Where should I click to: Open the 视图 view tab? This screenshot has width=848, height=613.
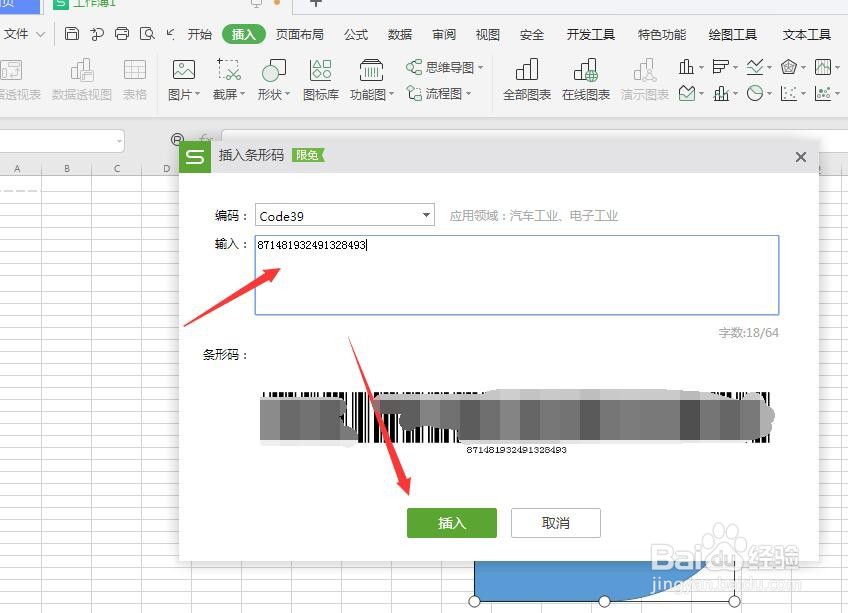coord(487,34)
